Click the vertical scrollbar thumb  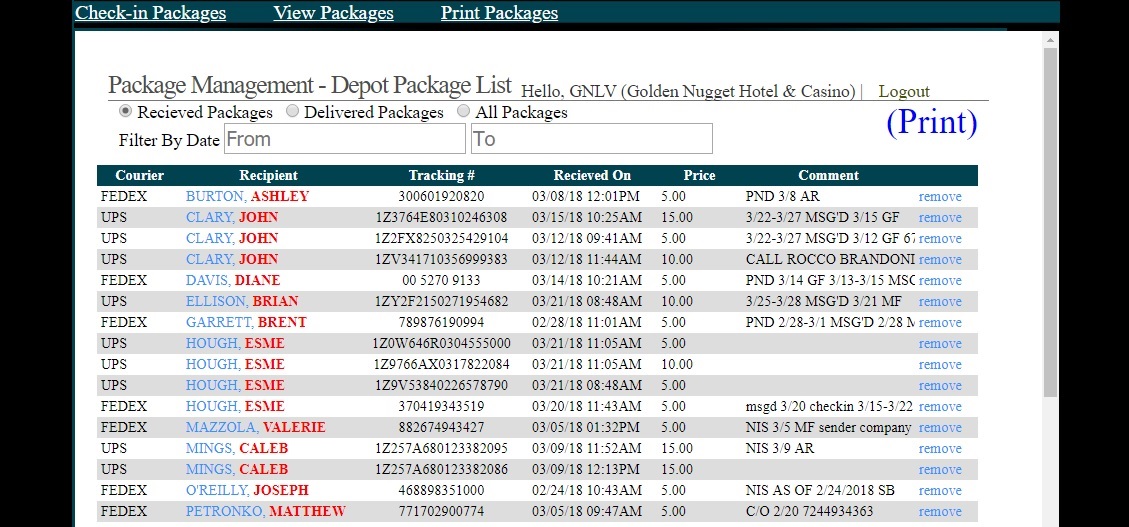1051,222
